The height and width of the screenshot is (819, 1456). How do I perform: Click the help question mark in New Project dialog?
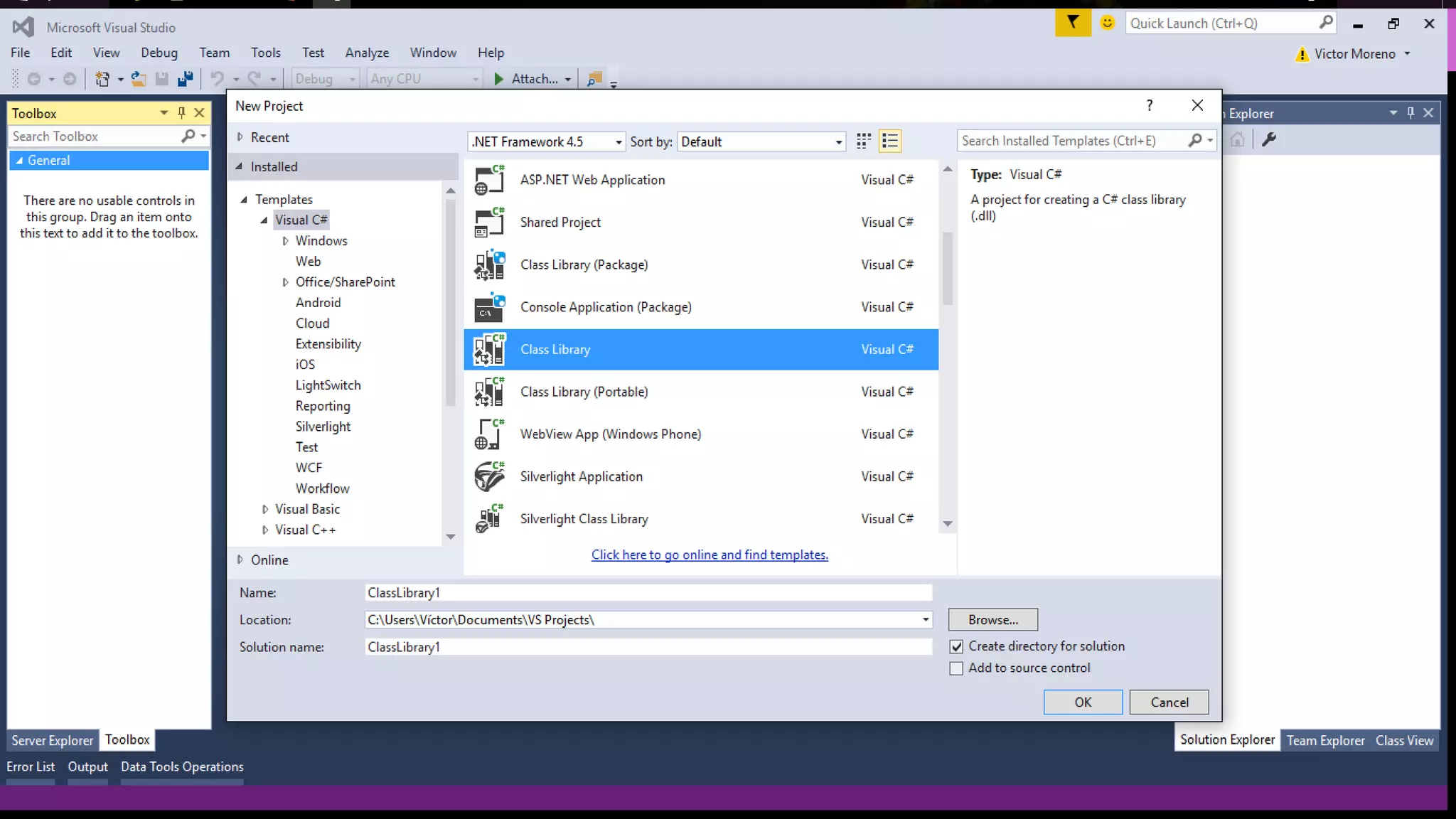pyautogui.click(x=1150, y=105)
